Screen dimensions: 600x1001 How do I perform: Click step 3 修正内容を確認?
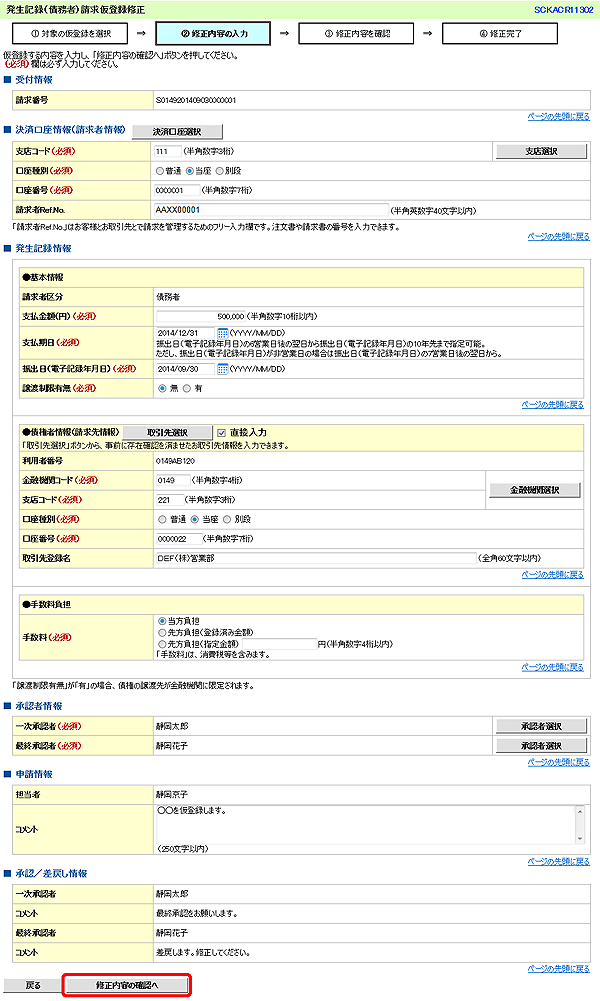(356, 34)
